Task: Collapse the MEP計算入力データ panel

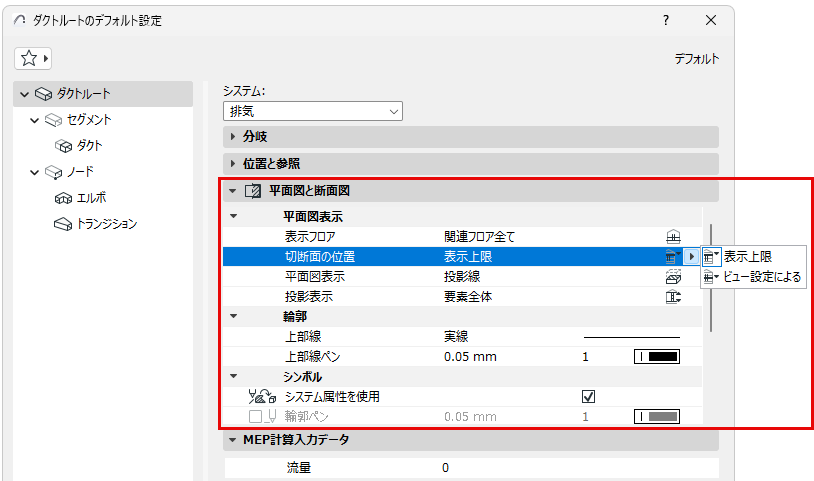Action: click(233, 439)
